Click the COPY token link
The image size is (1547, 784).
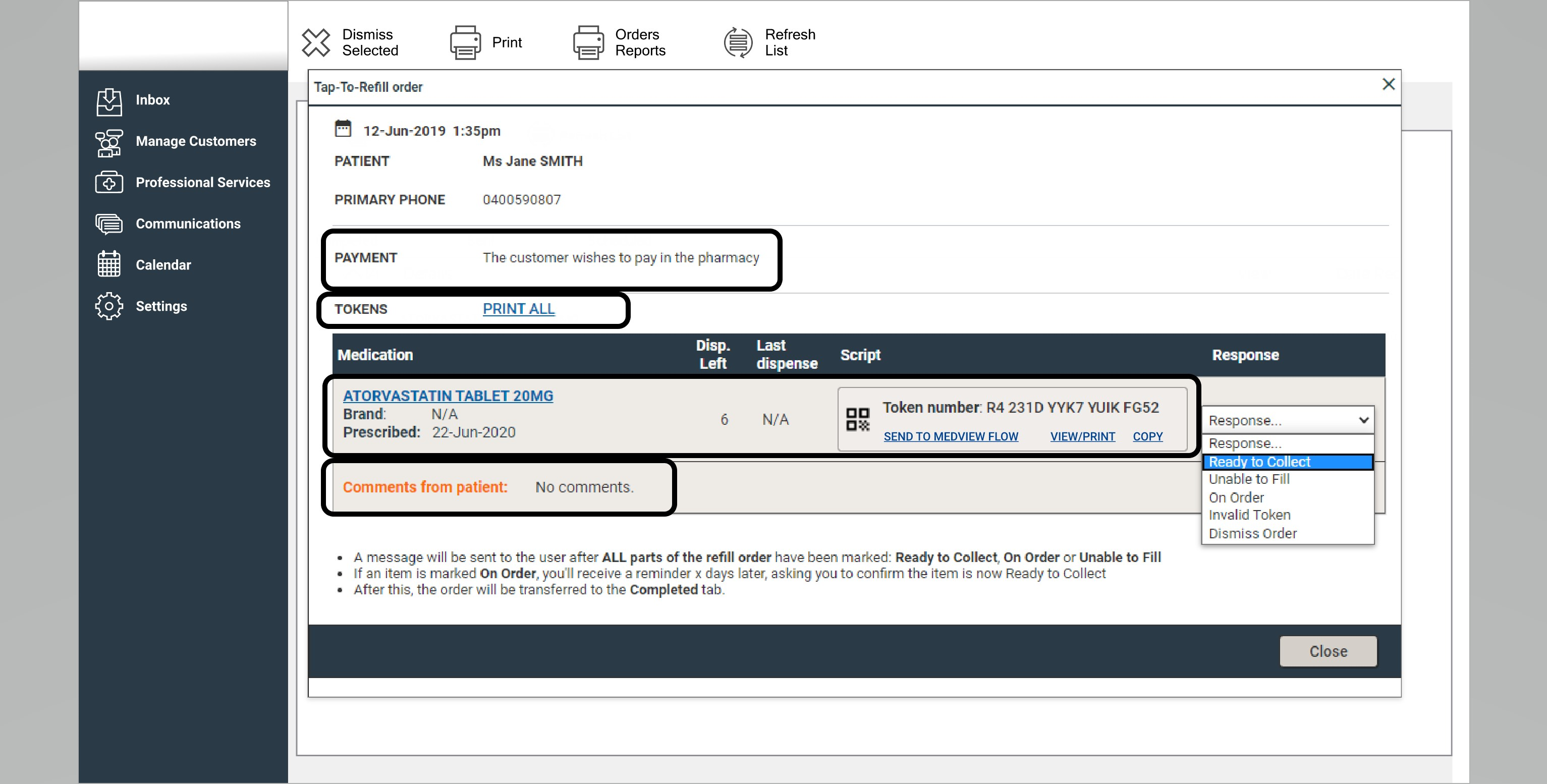1148,436
